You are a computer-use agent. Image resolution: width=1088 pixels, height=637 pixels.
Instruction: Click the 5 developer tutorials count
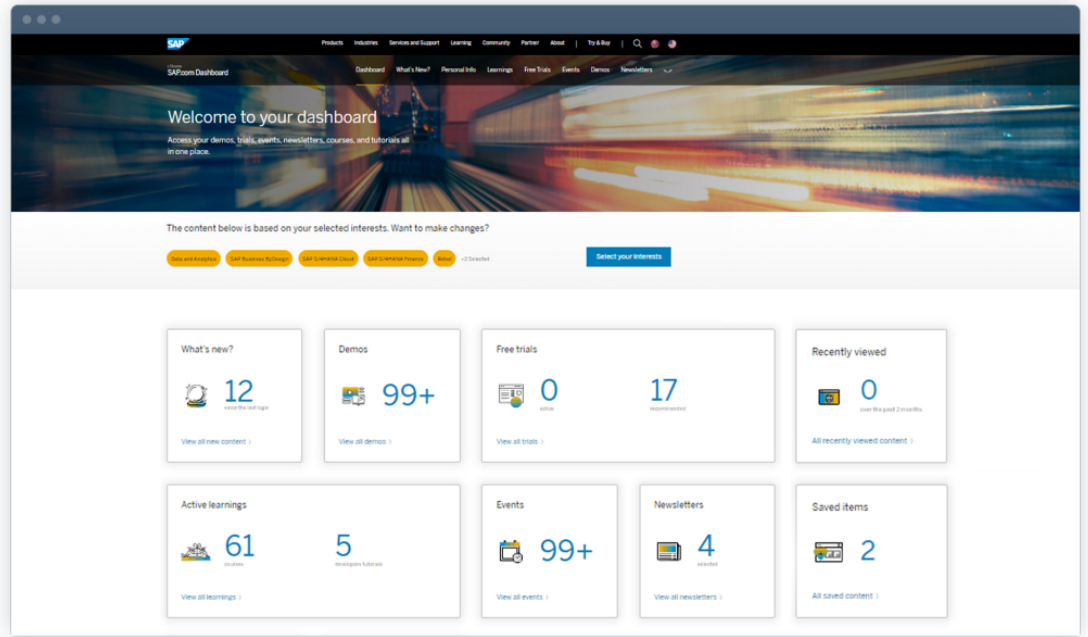[x=343, y=546]
